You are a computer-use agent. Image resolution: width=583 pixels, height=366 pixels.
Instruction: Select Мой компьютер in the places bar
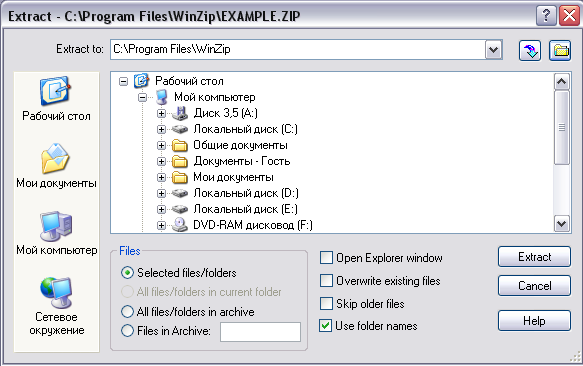(56, 232)
